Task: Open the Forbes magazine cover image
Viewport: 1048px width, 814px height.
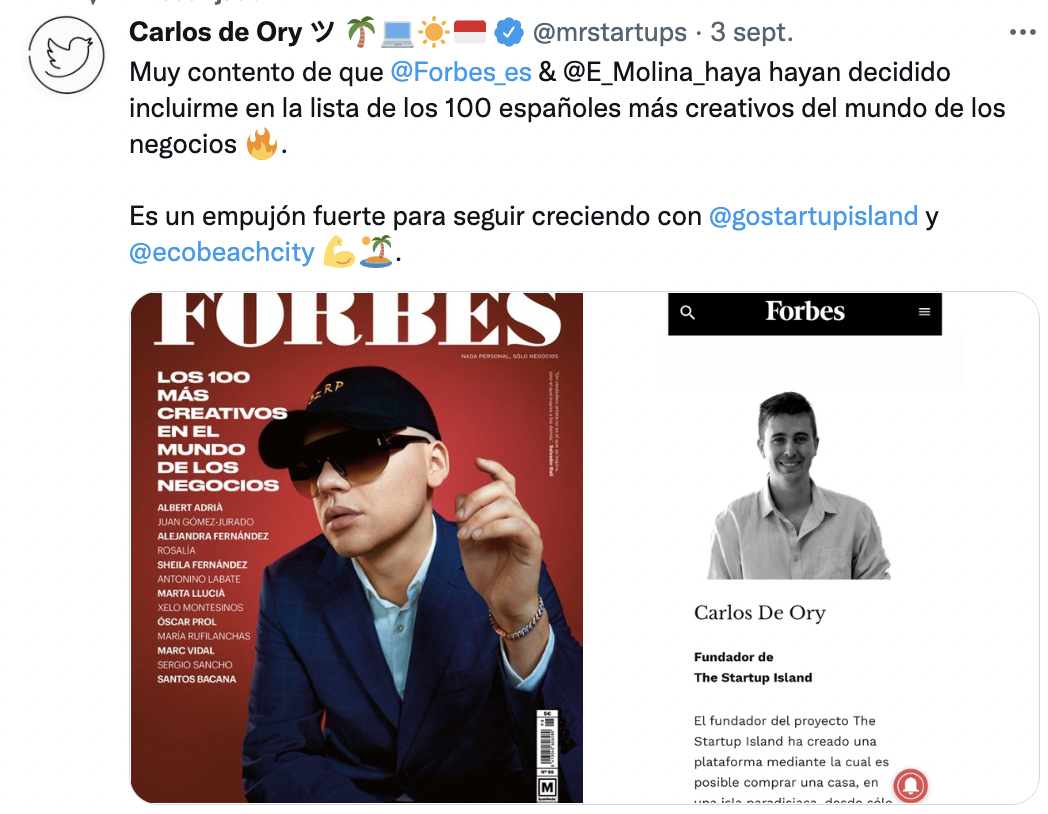Action: coord(356,547)
